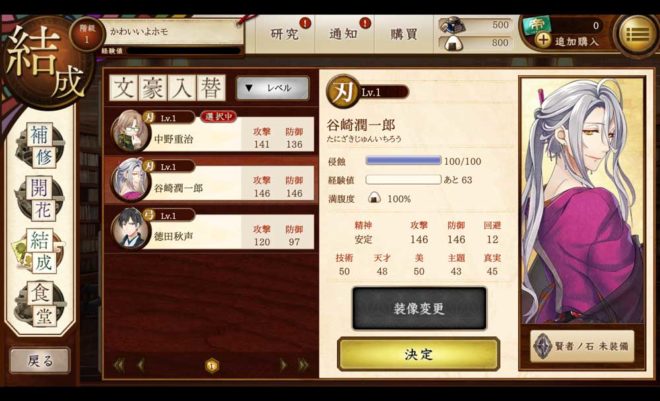Click the yellow 決定 confirm button
Image resolution: width=660 pixels, height=401 pixels.
coord(419,354)
